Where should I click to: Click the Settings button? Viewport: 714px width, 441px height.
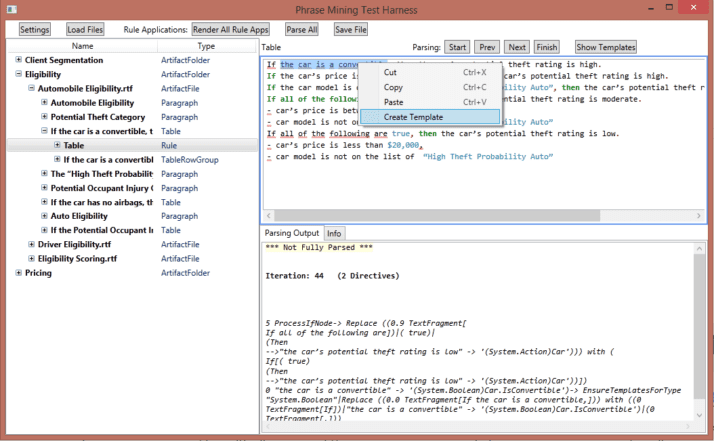(35, 30)
